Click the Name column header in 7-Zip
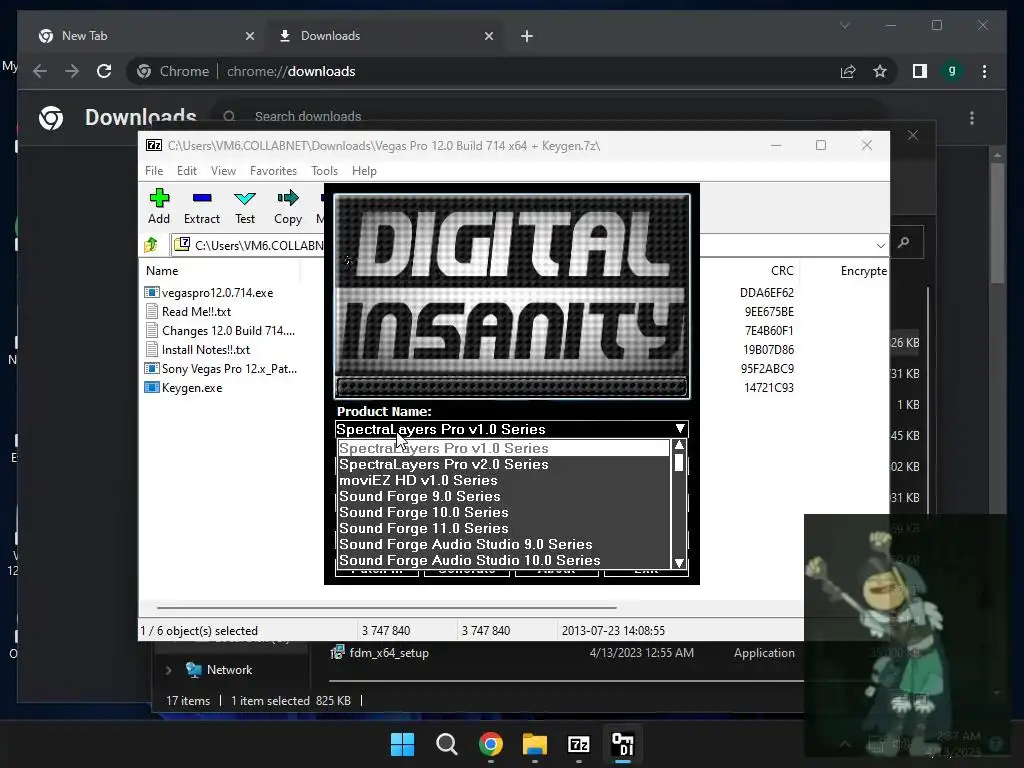1024x768 pixels. point(162,270)
